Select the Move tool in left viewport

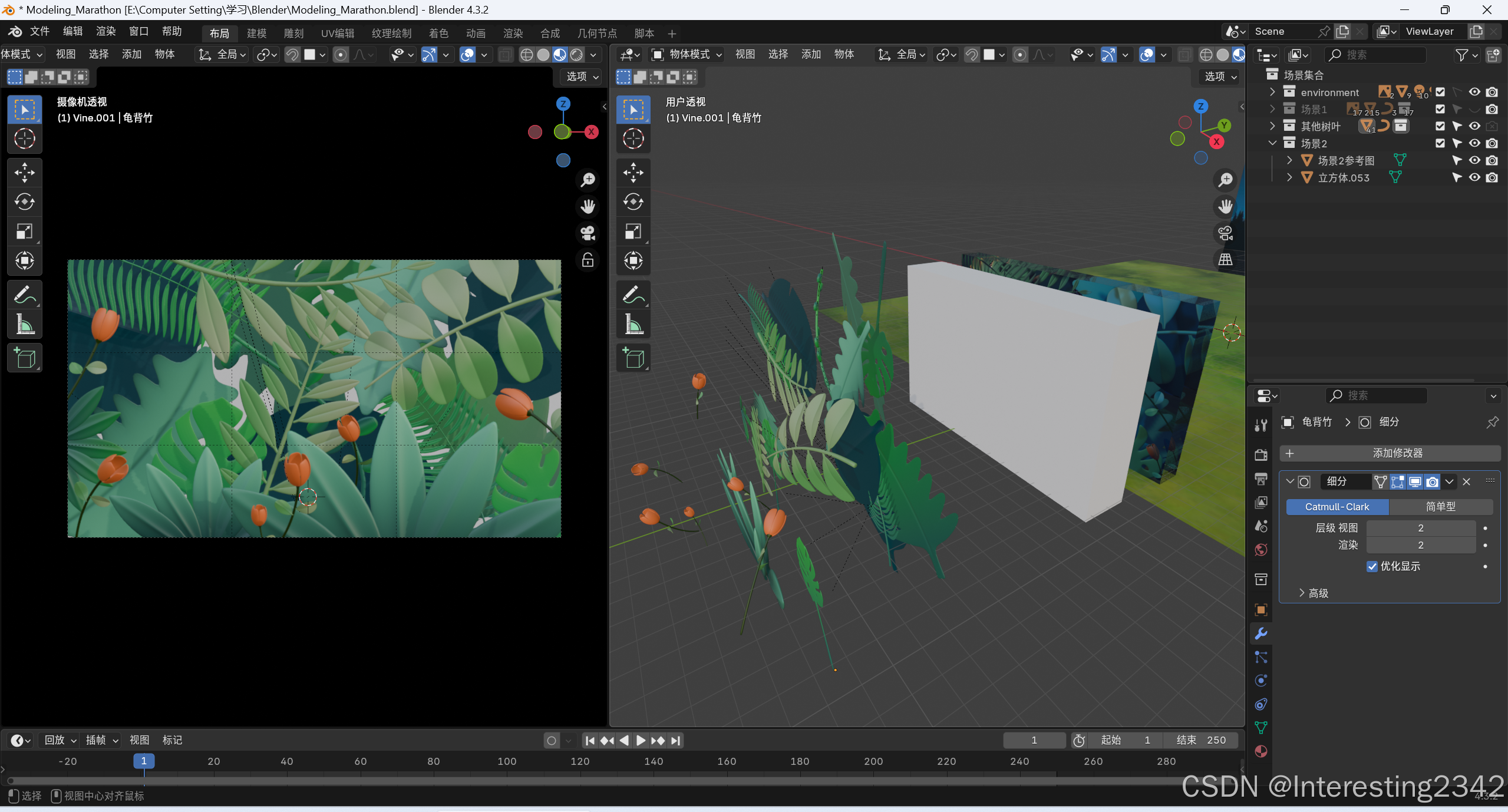tap(24, 173)
